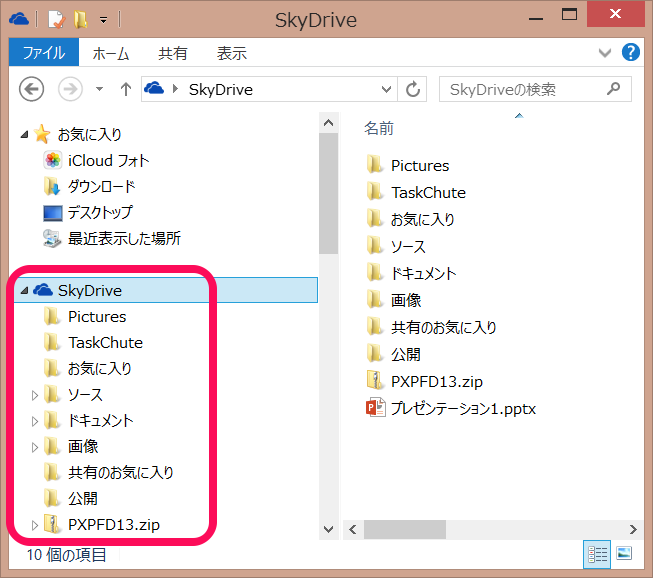This screenshot has width=653, height=578.
Task: Go up one level with Up arrow
Action: pyautogui.click(x=126, y=89)
